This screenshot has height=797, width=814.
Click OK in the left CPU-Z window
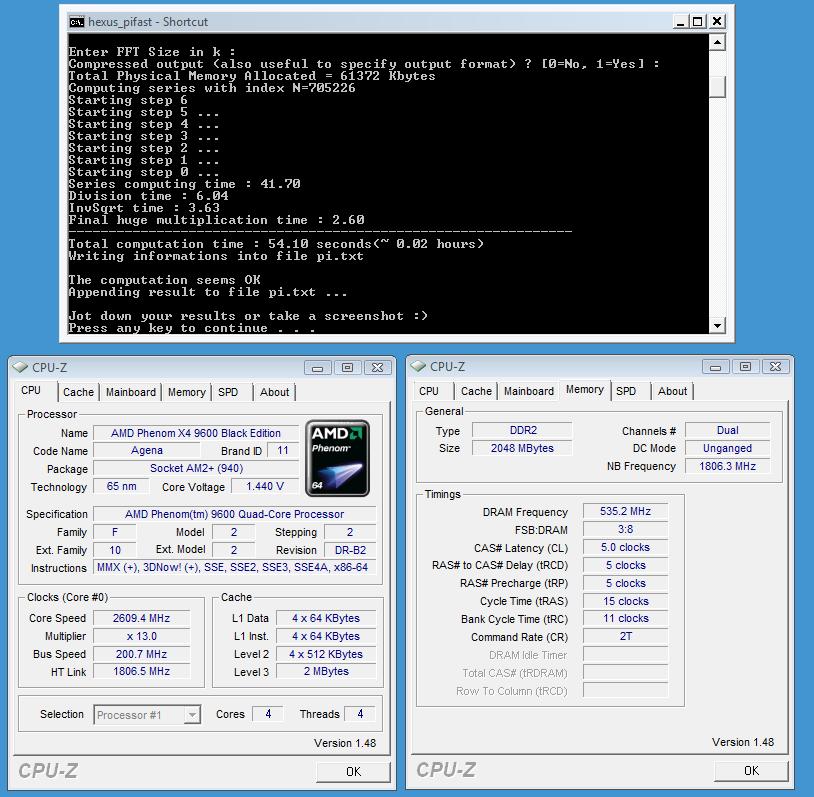click(x=353, y=772)
